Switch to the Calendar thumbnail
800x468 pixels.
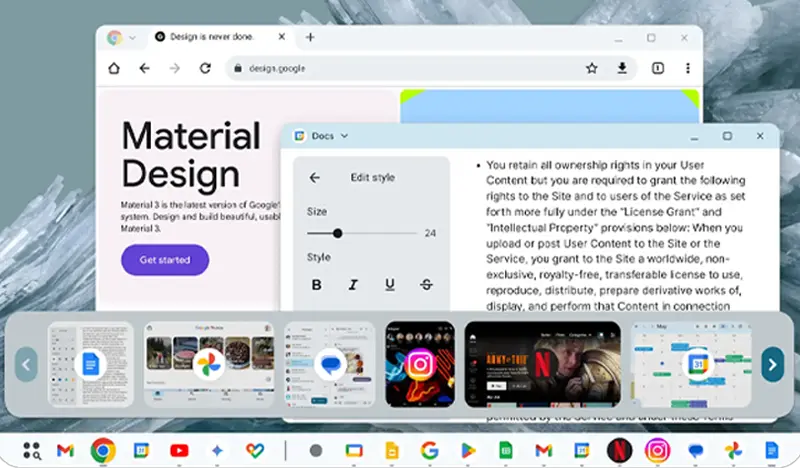pyautogui.click(x=691, y=364)
